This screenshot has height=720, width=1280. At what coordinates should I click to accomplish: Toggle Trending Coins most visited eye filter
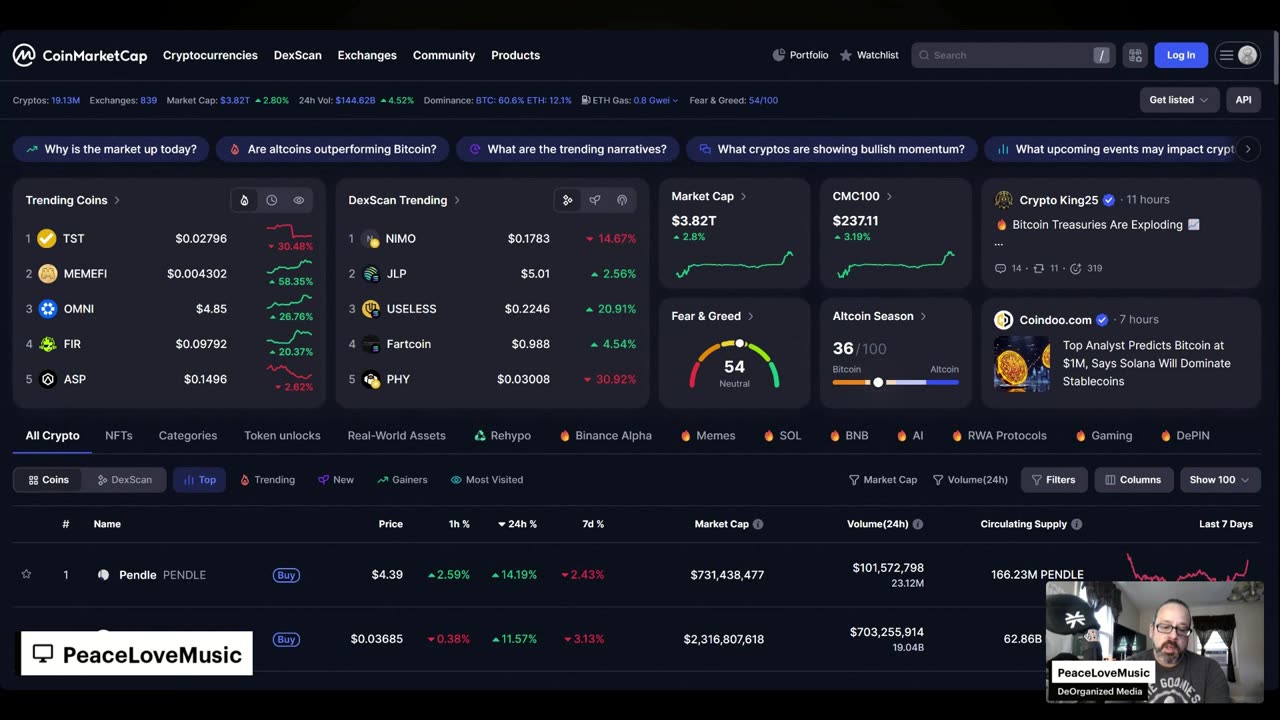[298, 200]
